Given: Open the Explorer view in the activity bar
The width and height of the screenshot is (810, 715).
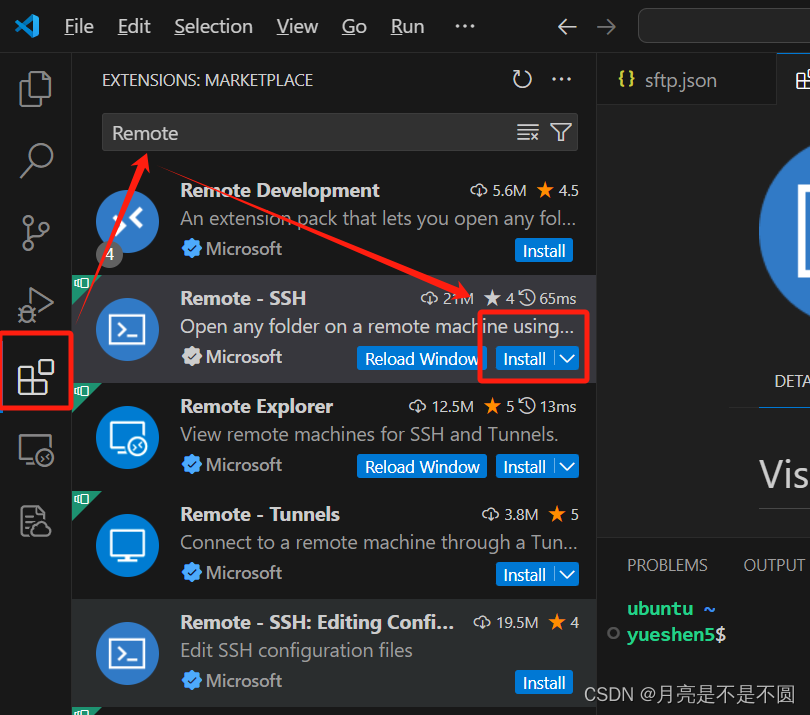Looking at the screenshot, I should [35, 88].
